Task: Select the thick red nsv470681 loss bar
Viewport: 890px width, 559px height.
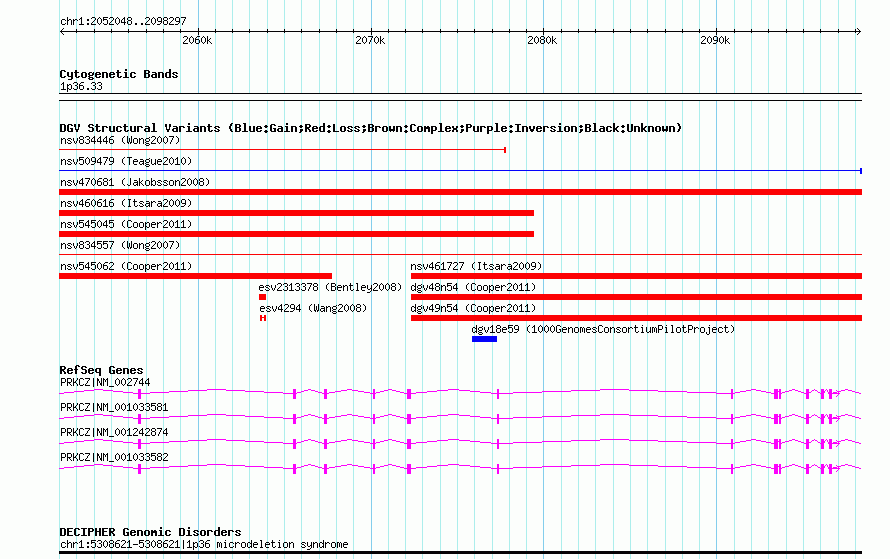Action: pyautogui.click(x=460, y=192)
